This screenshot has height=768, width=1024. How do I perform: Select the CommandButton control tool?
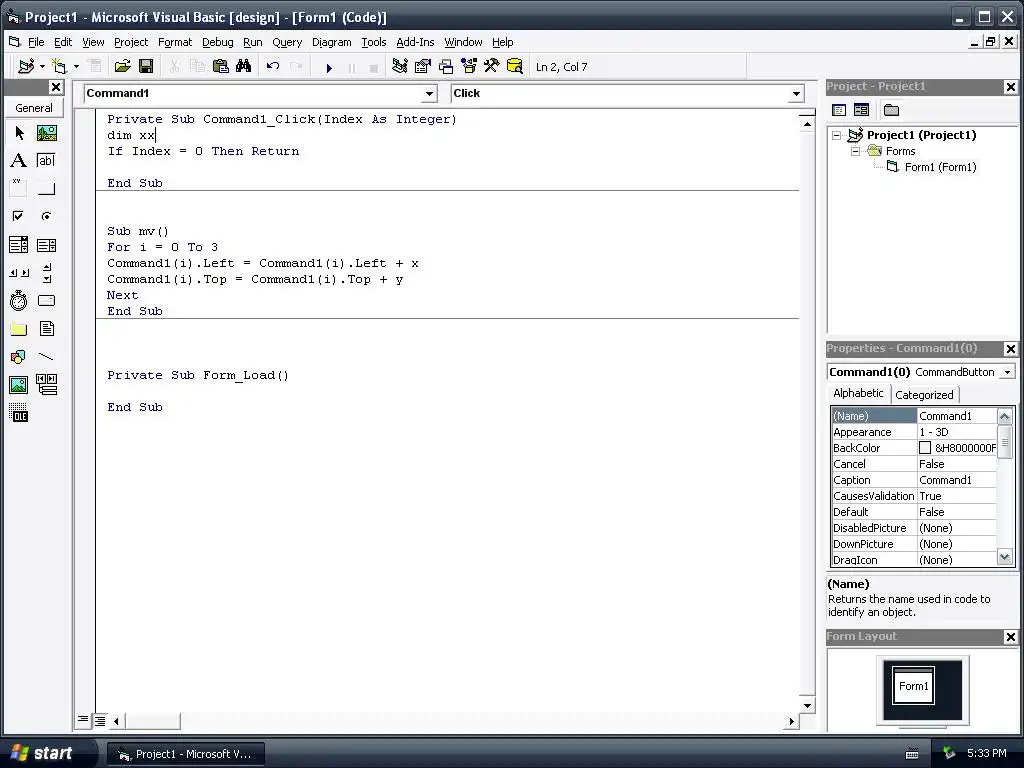coord(46,189)
